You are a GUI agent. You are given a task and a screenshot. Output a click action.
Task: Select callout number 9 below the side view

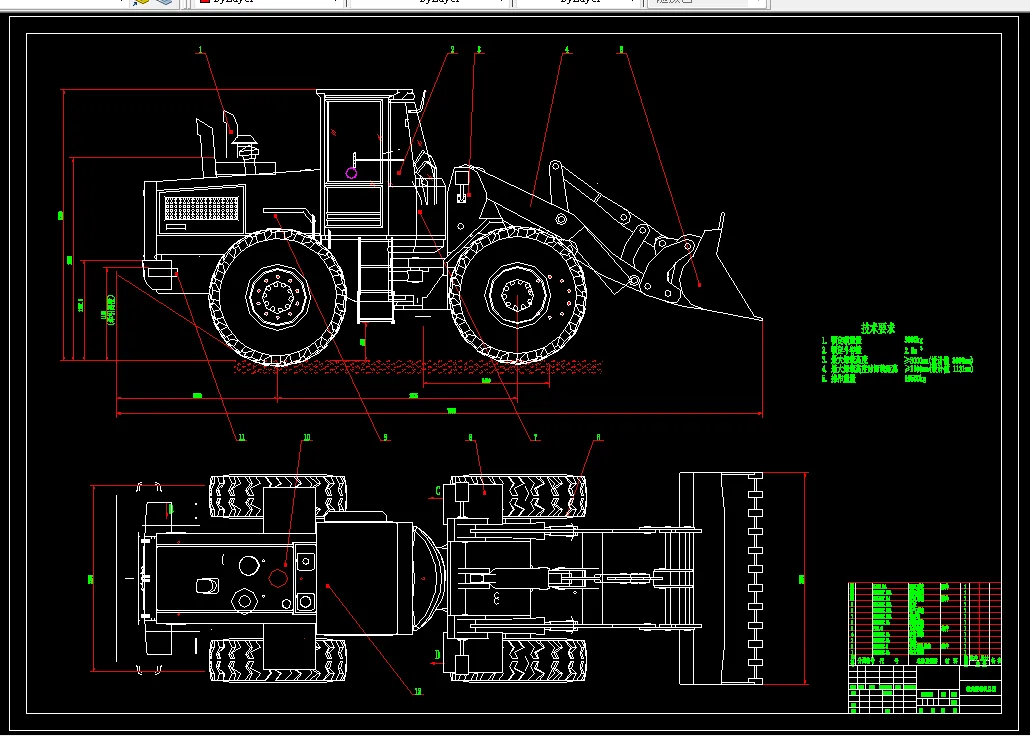386,437
